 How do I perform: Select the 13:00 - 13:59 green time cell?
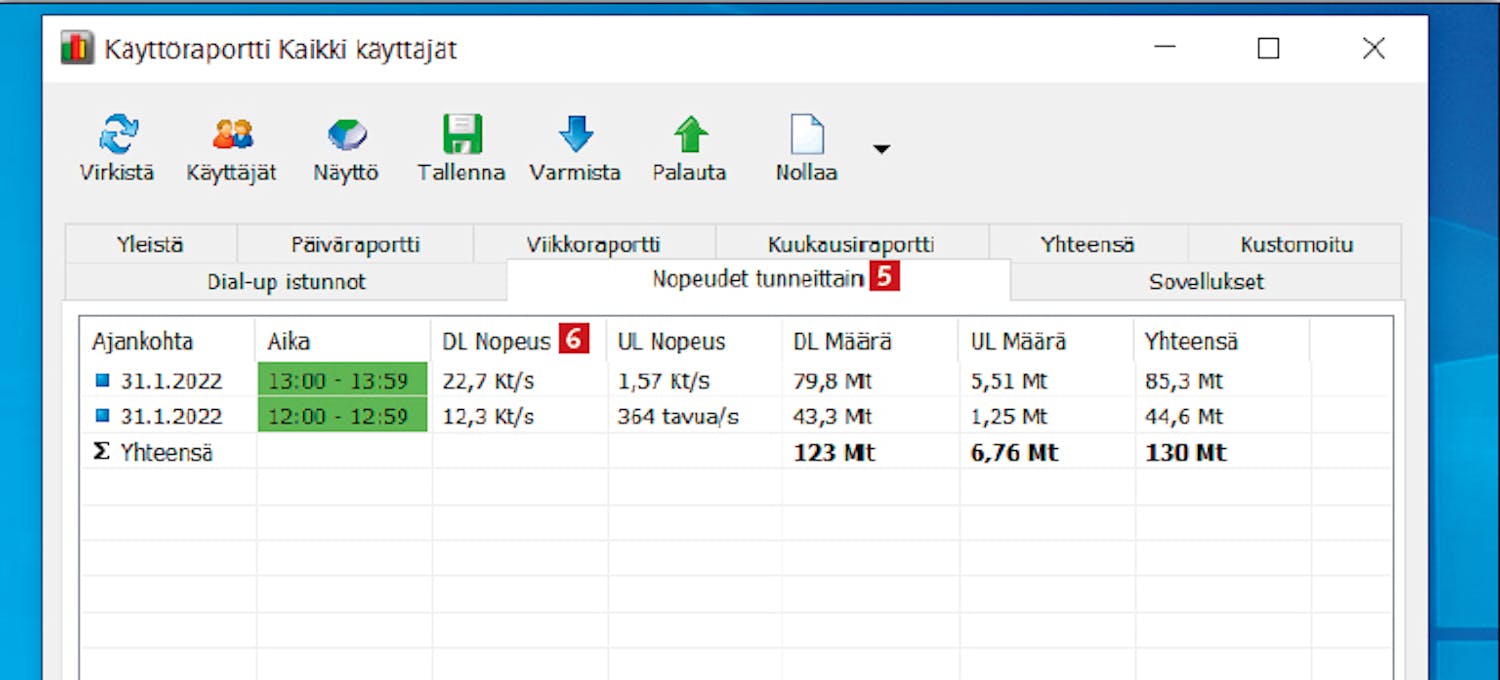click(342, 381)
